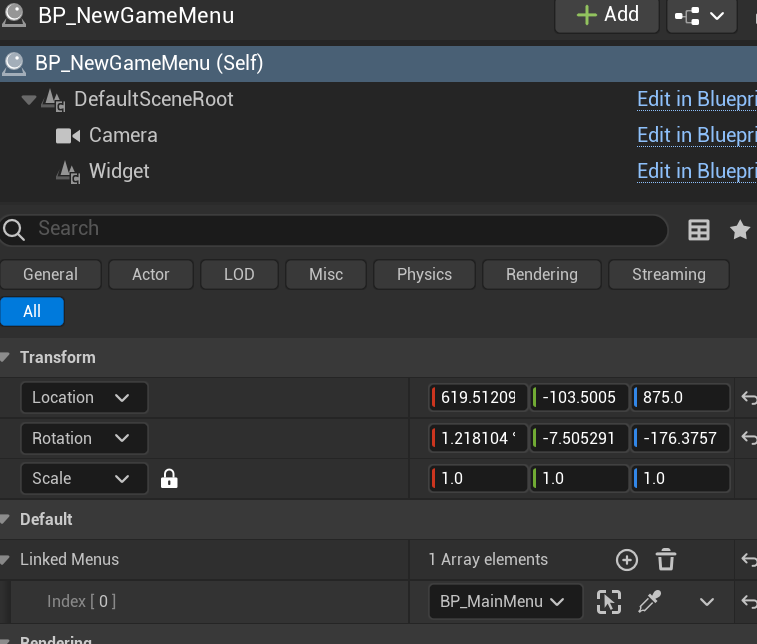Click Location X value 619.51209
This screenshot has height=644, width=757.
point(478,398)
